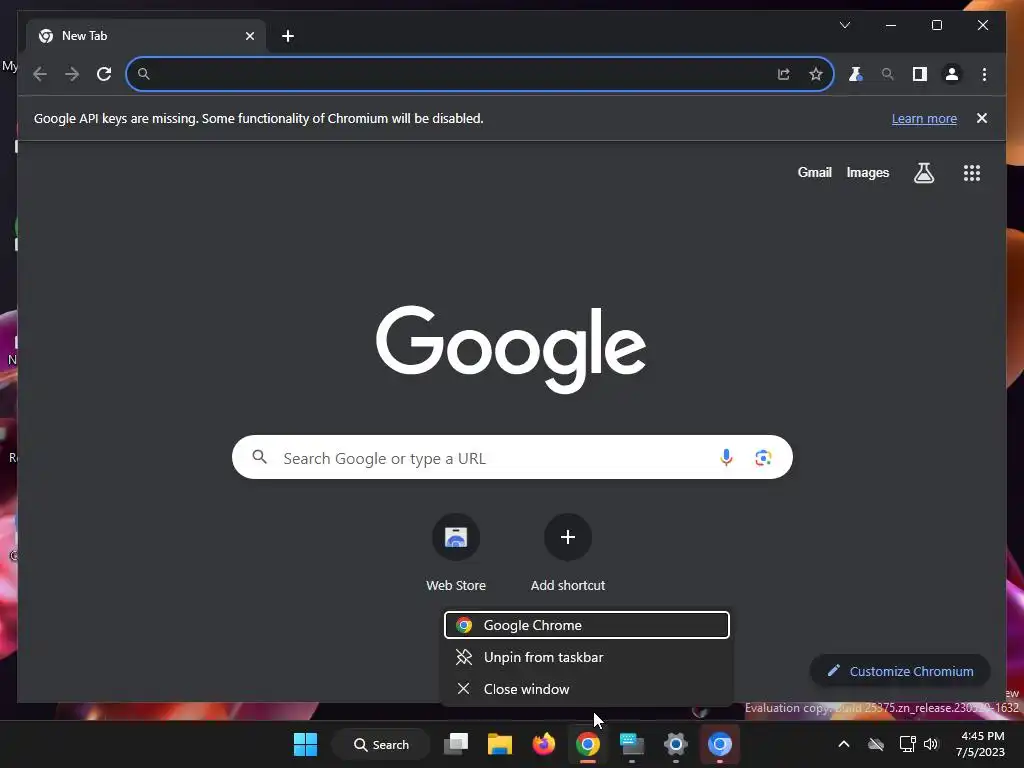This screenshot has width=1024, height=768.
Task: Open Google Images link
Action: (x=868, y=172)
